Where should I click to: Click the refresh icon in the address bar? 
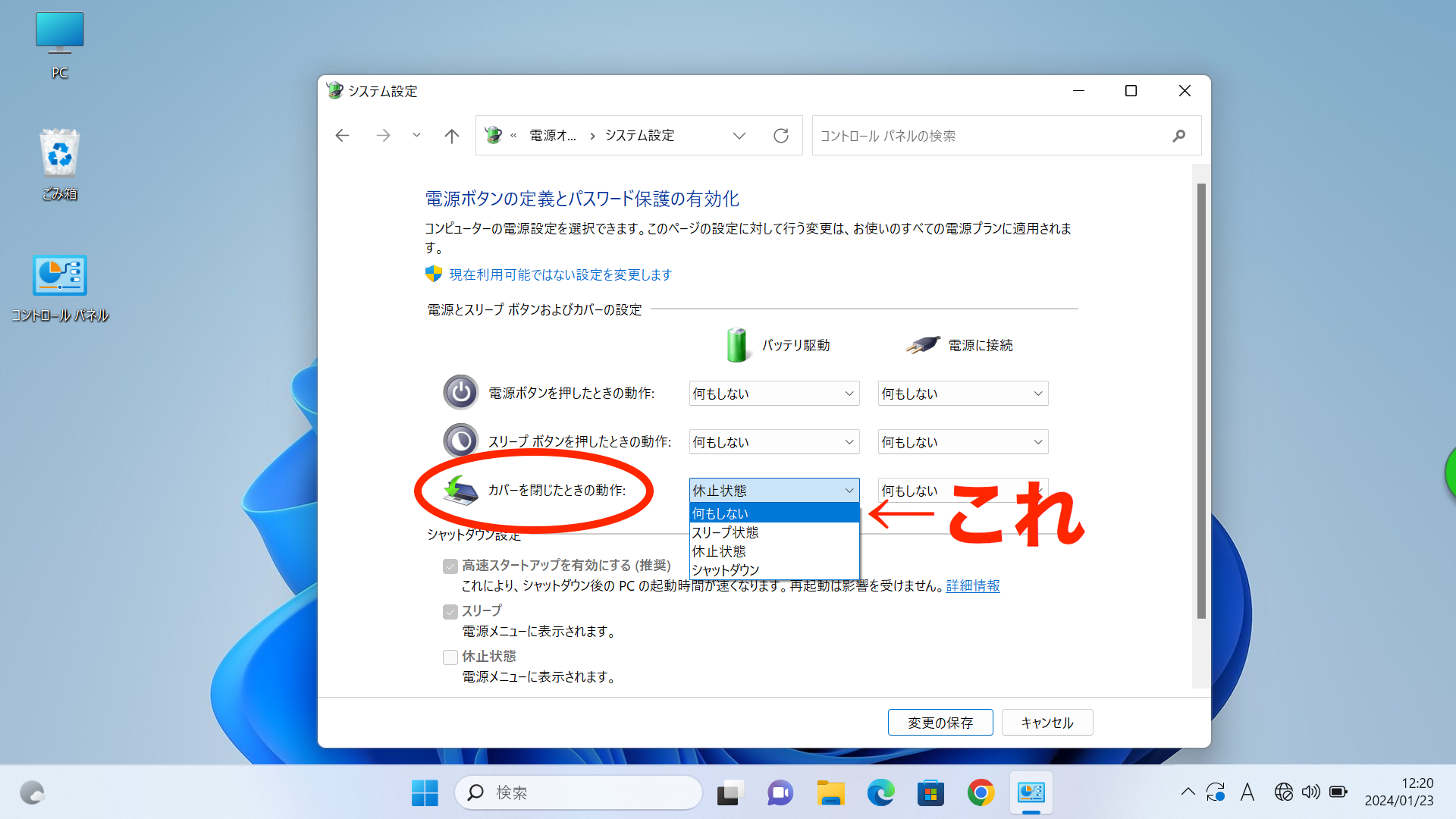[x=781, y=135]
